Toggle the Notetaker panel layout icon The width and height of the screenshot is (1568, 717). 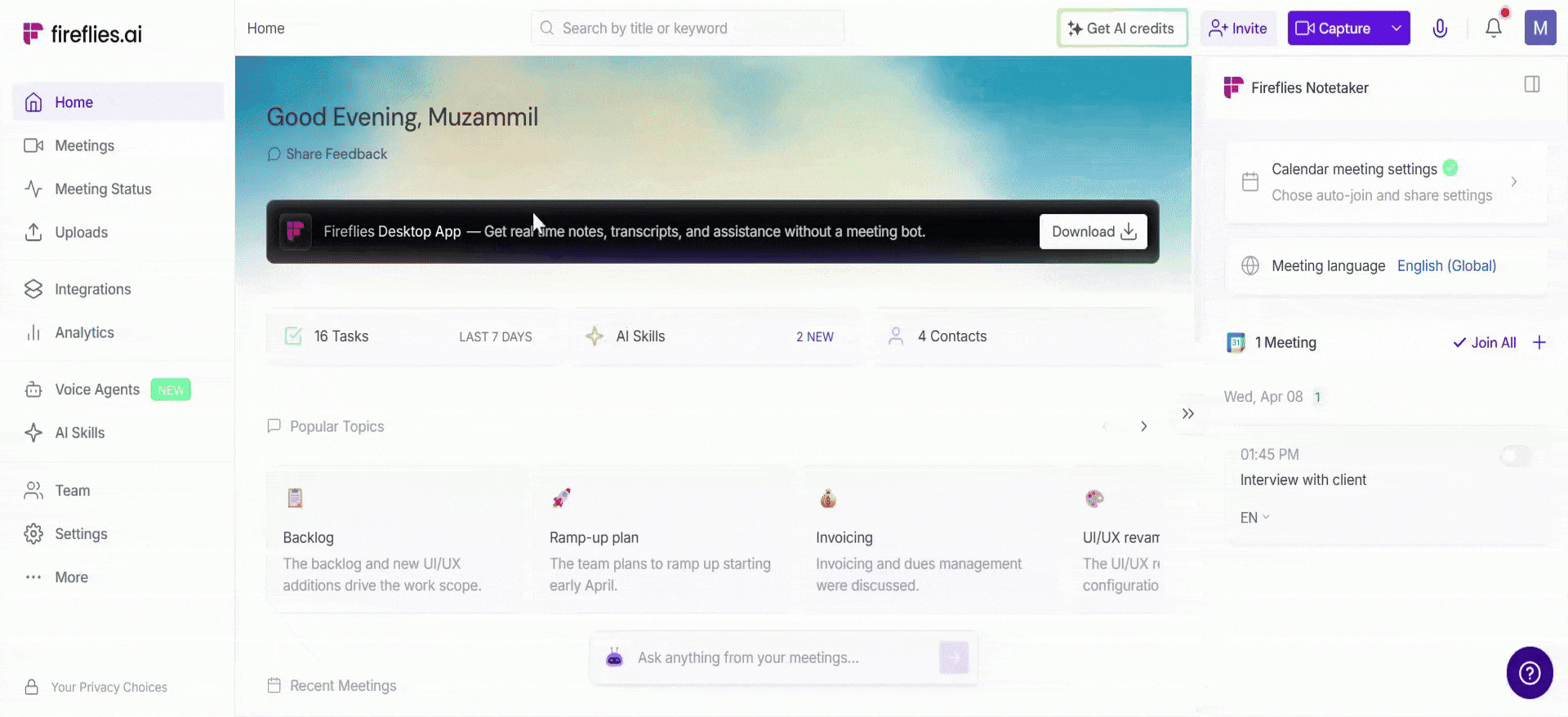1532,85
